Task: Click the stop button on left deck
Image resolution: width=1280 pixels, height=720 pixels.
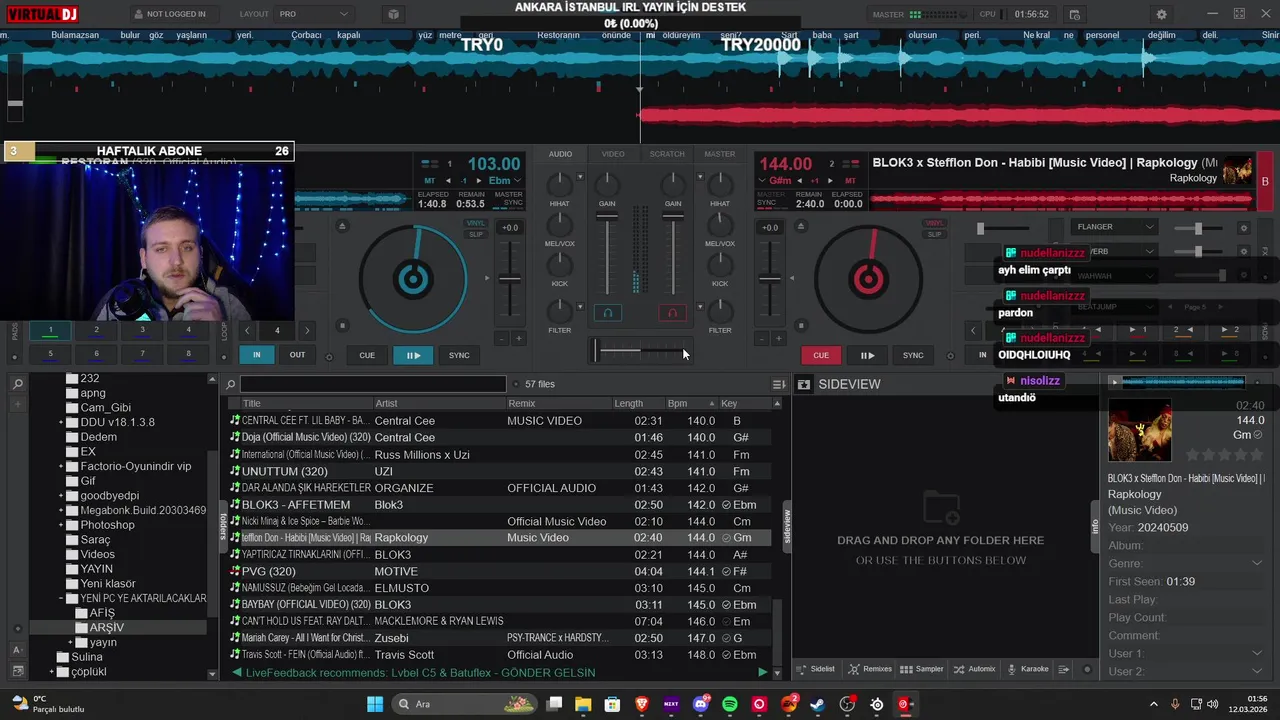Action: (342, 325)
